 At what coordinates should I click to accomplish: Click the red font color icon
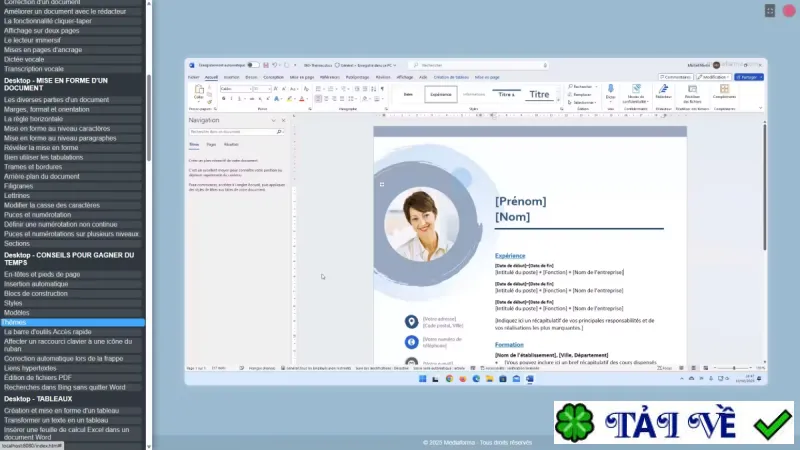pyautogui.click(x=302, y=99)
